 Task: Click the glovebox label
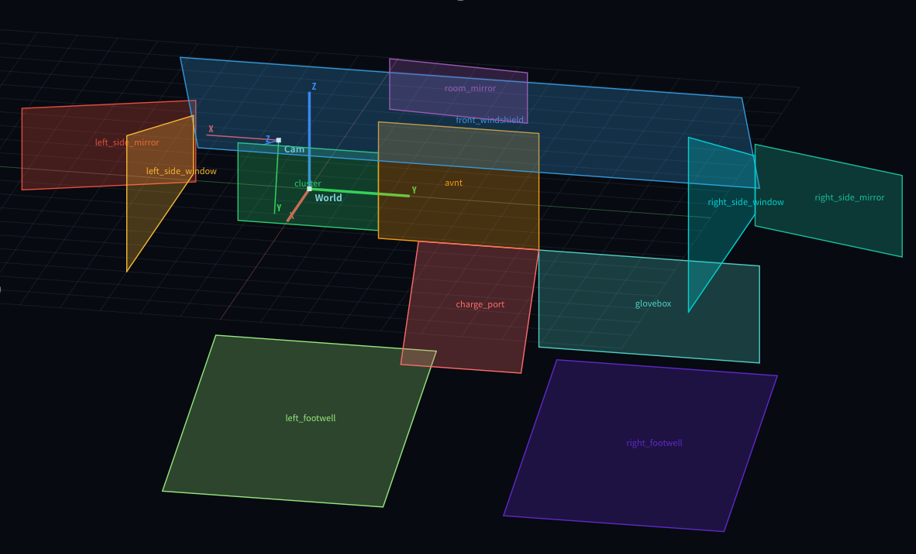coord(653,304)
